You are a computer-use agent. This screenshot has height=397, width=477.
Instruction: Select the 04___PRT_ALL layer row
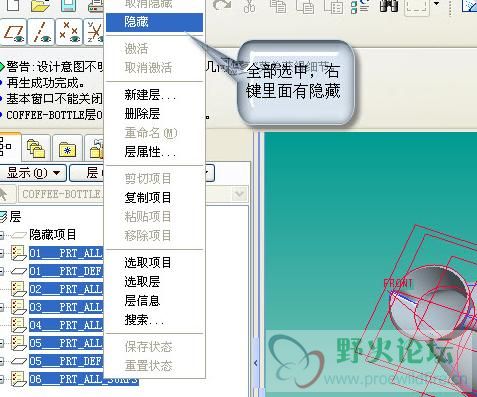point(66,325)
